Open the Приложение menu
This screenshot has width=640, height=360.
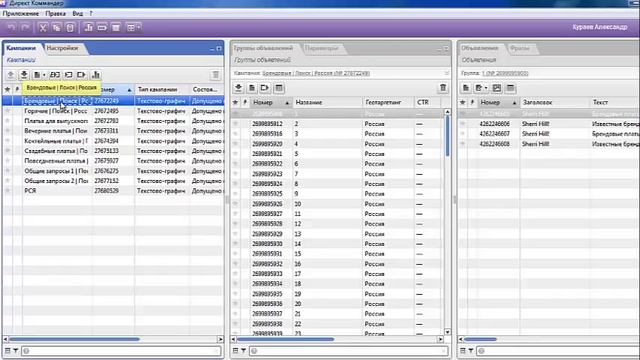point(21,13)
